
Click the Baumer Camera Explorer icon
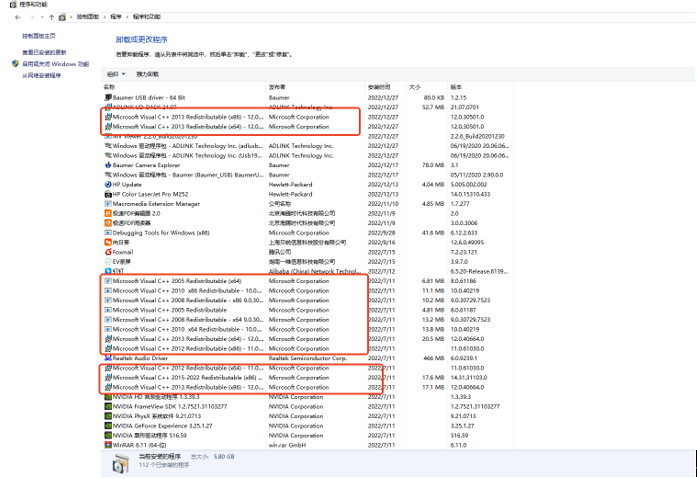(108, 165)
